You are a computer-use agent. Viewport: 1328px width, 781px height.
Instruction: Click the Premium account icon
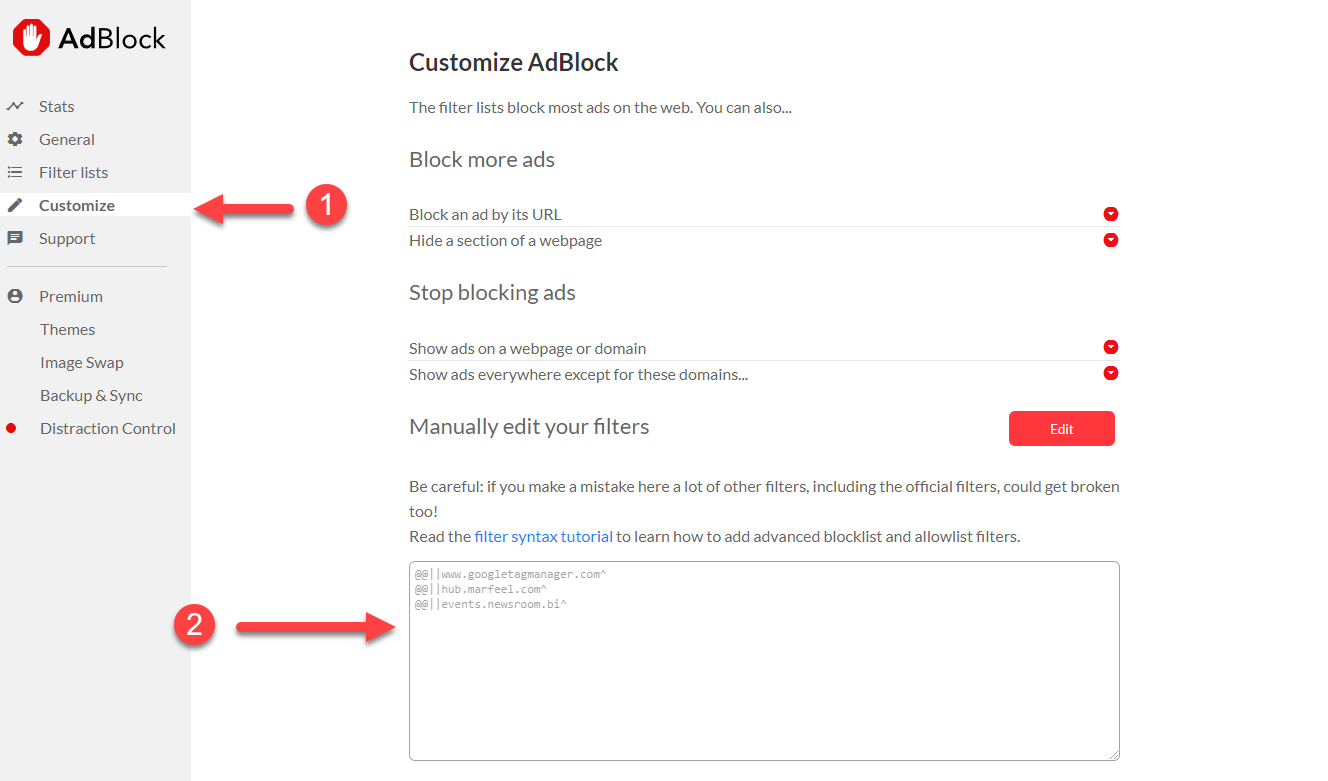pyautogui.click(x=14, y=296)
